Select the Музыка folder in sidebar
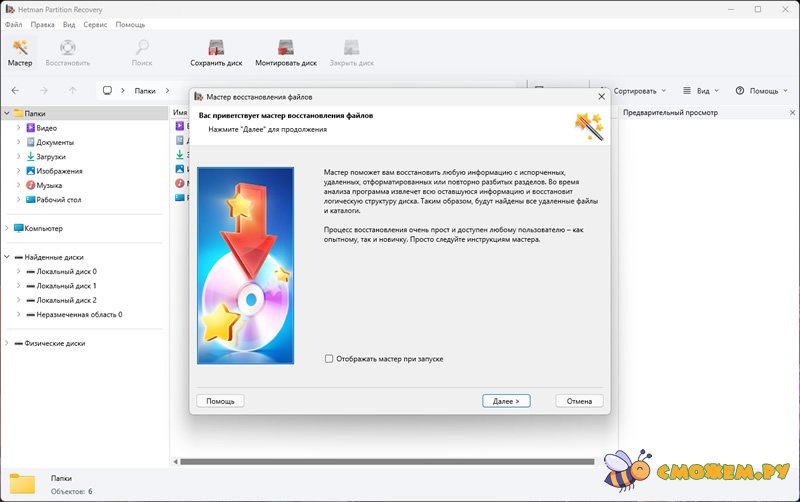The height and width of the screenshot is (502, 800). point(49,185)
